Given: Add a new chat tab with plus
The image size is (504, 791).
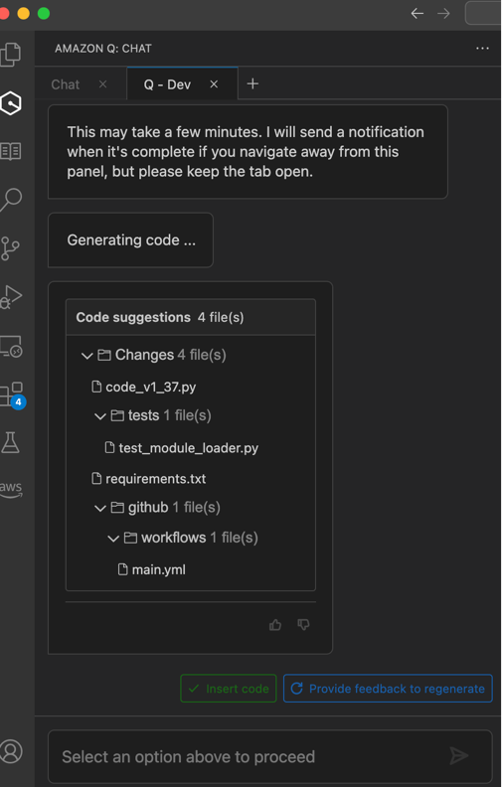Looking at the screenshot, I should pyautogui.click(x=253, y=84).
